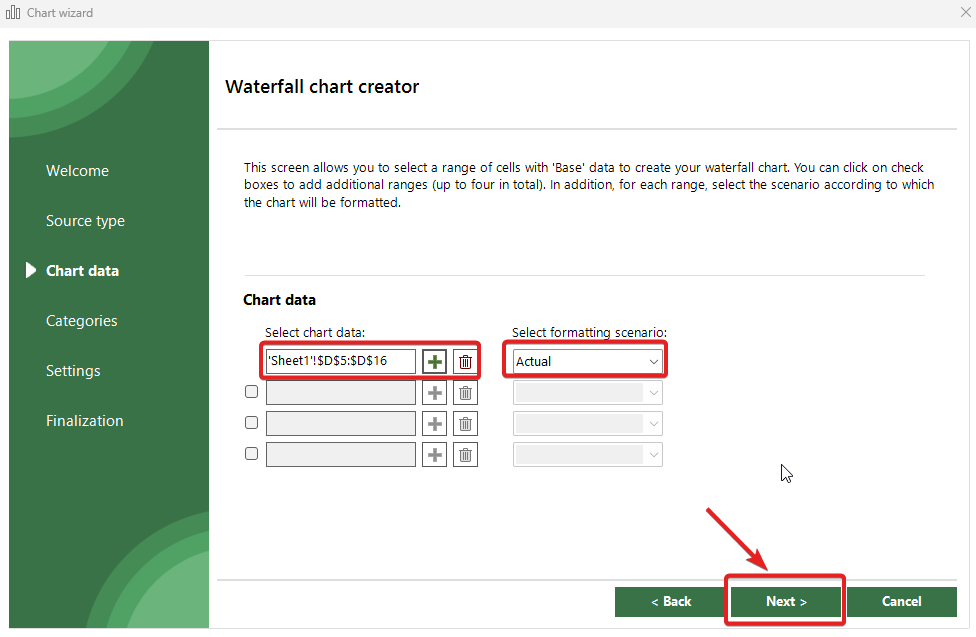The height and width of the screenshot is (637, 976).
Task: Open the 'Actual' formatting scenario dropdown
Action: [x=587, y=361]
